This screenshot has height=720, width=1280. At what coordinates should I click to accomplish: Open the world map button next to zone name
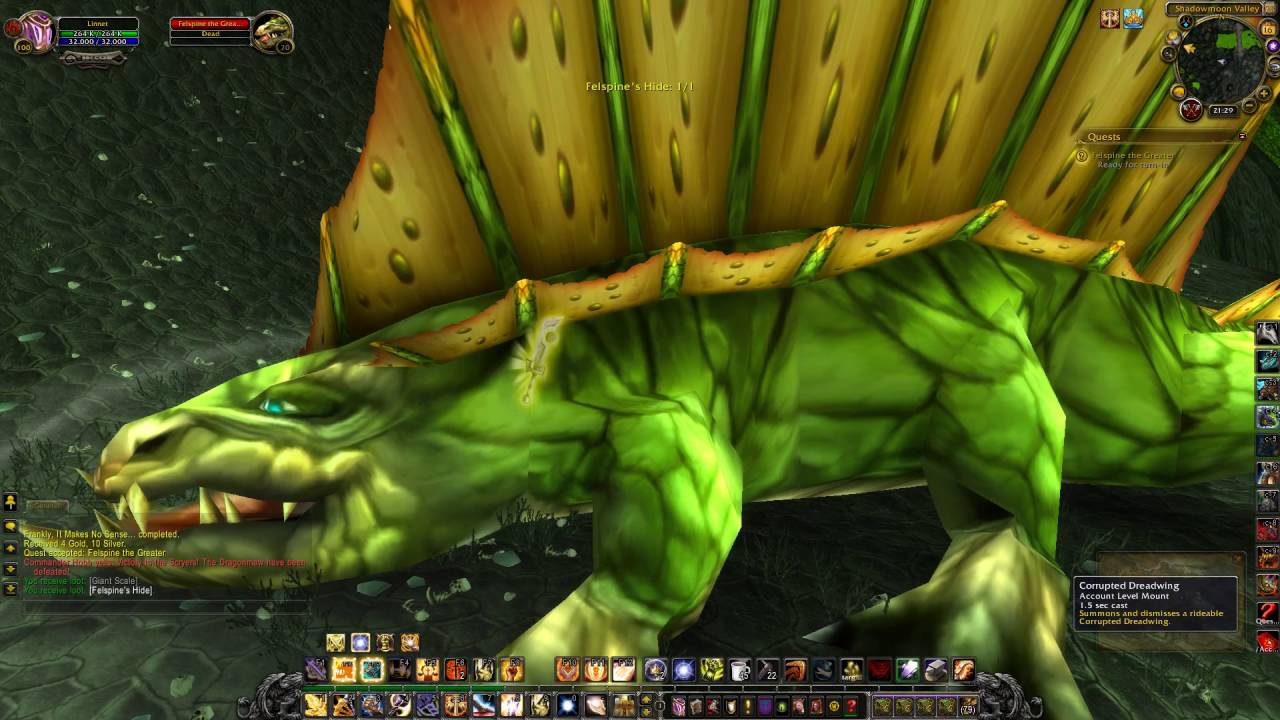pos(1270,9)
